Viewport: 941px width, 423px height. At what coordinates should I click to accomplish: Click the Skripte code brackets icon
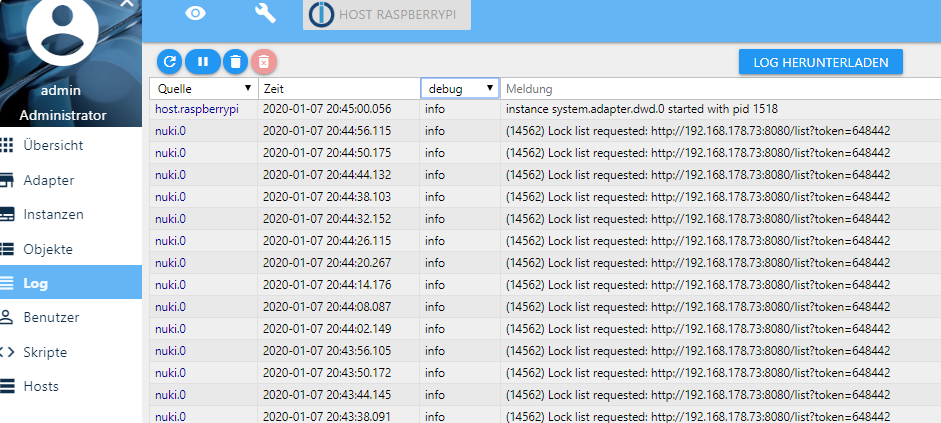[x=5, y=352]
